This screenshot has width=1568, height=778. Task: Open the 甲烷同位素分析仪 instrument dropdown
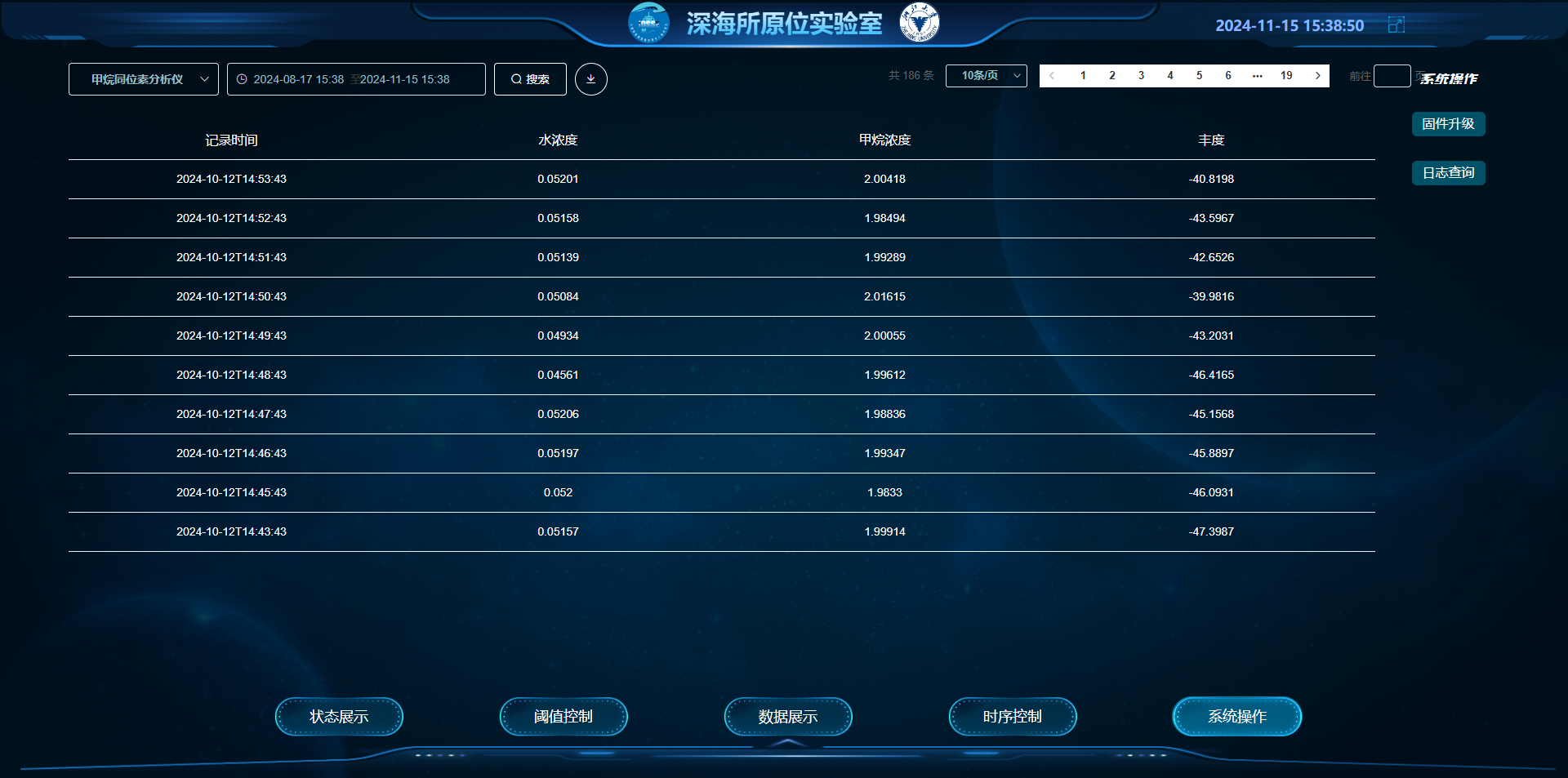point(144,79)
